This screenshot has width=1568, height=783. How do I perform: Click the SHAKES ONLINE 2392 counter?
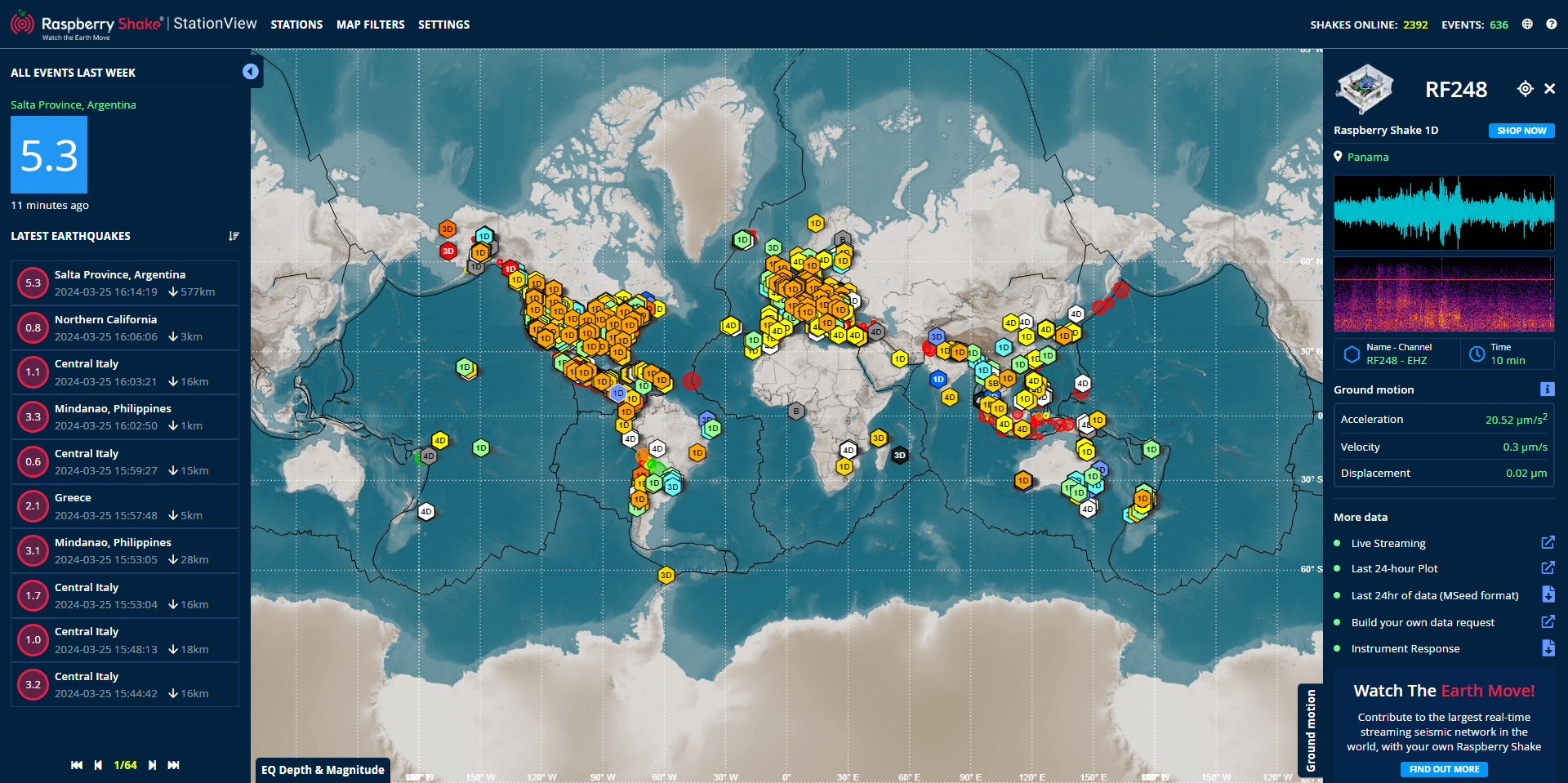click(1369, 24)
